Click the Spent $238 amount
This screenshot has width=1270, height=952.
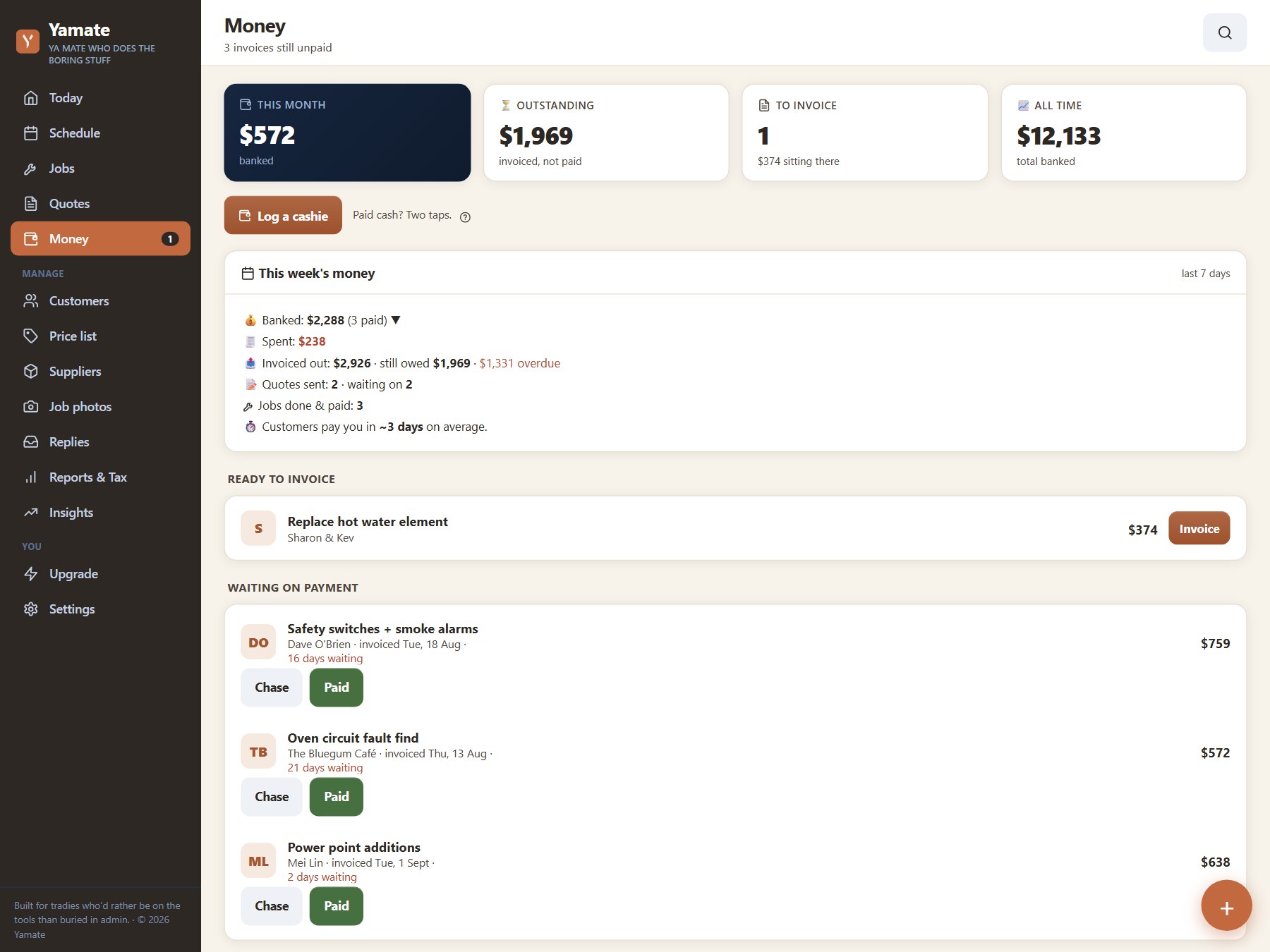(312, 341)
